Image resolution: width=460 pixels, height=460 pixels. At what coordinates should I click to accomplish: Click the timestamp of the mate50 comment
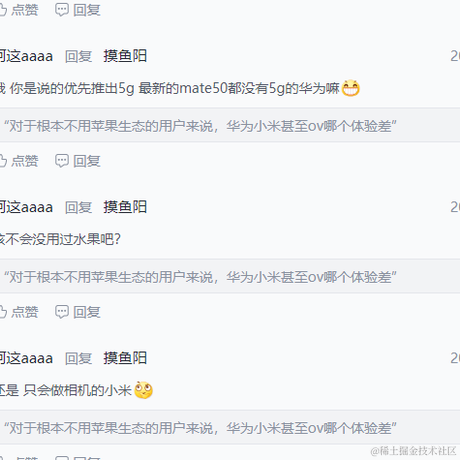(455, 56)
